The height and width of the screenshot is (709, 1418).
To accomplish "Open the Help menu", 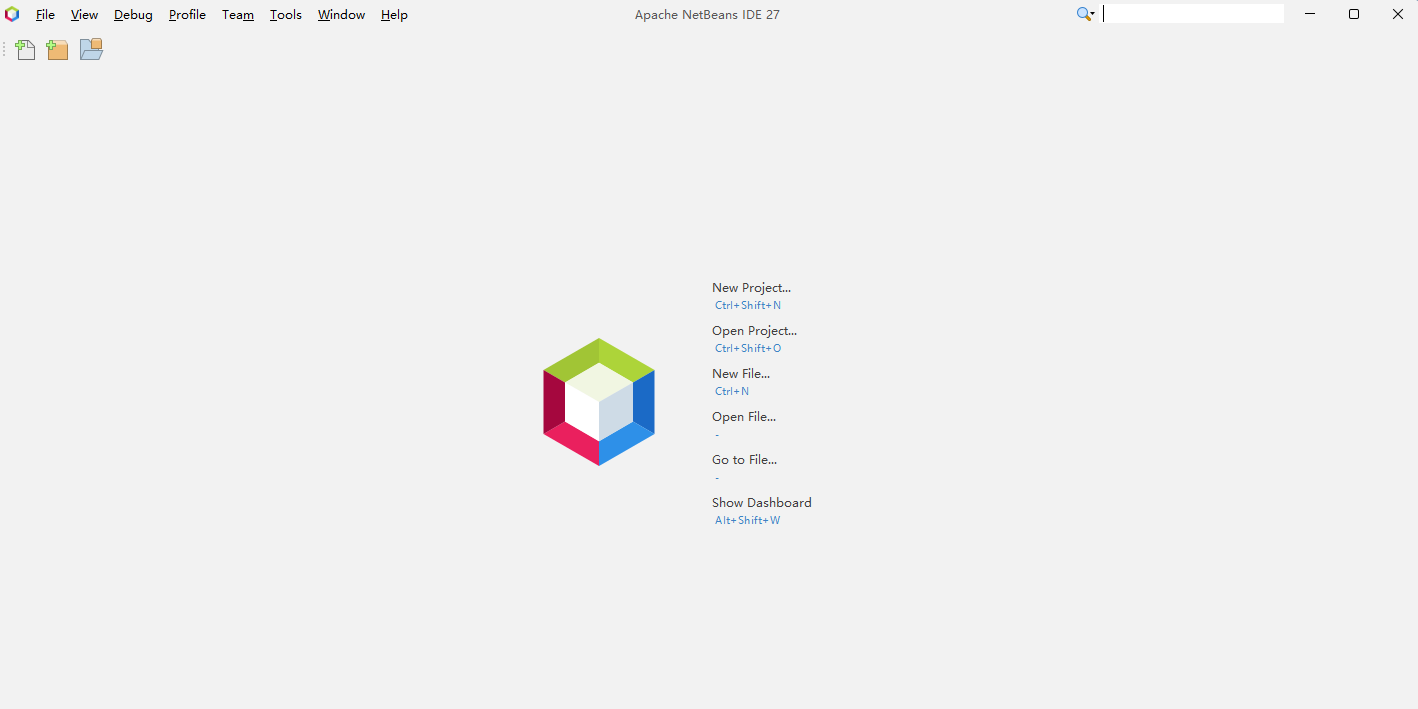I will [393, 14].
